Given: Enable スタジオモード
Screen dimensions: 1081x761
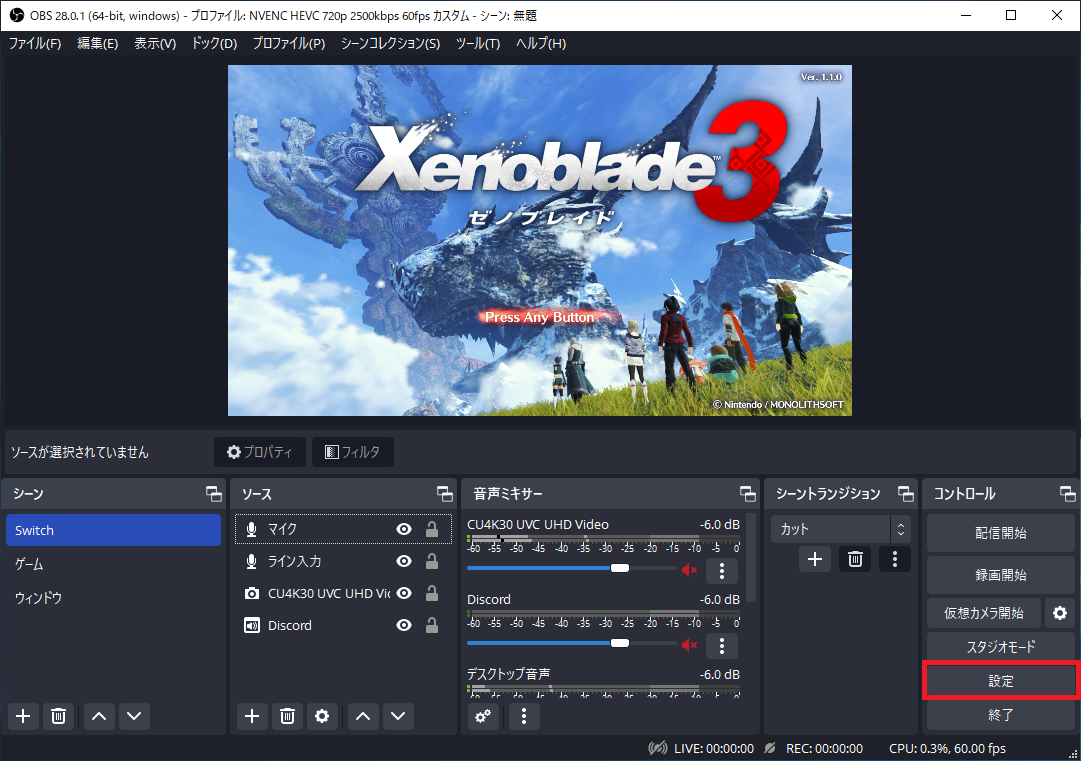Looking at the screenshot, I should (1000, 647).
